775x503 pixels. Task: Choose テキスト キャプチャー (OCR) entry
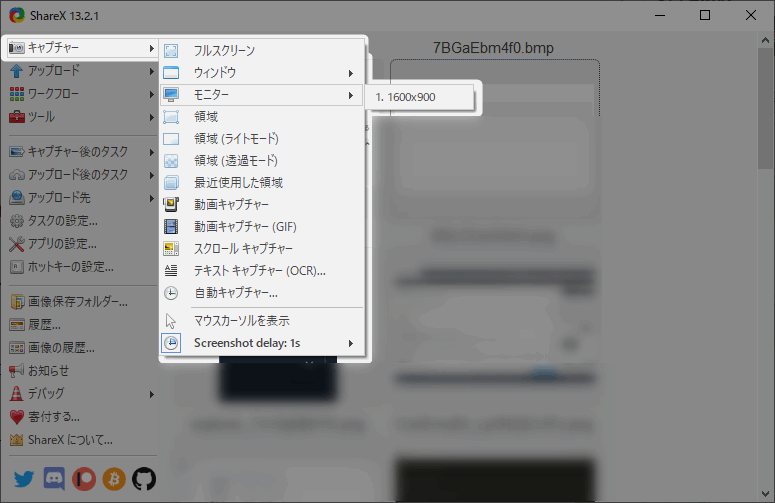(x=263, y=270)
